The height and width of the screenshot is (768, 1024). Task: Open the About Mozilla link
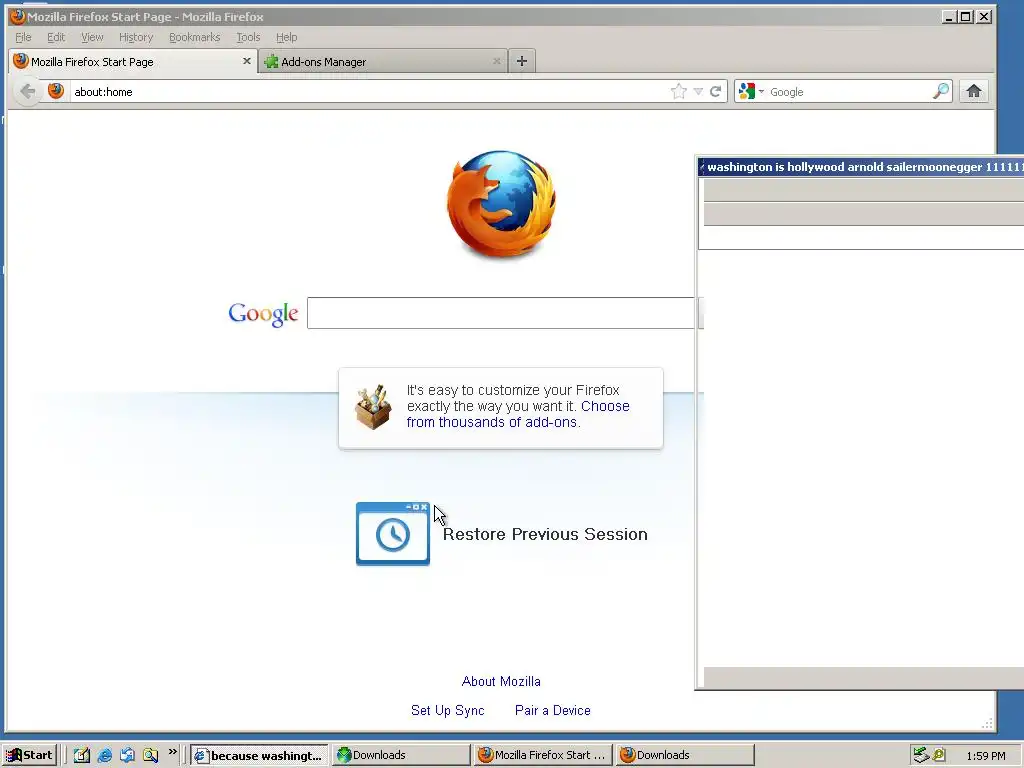click(501, 681)
